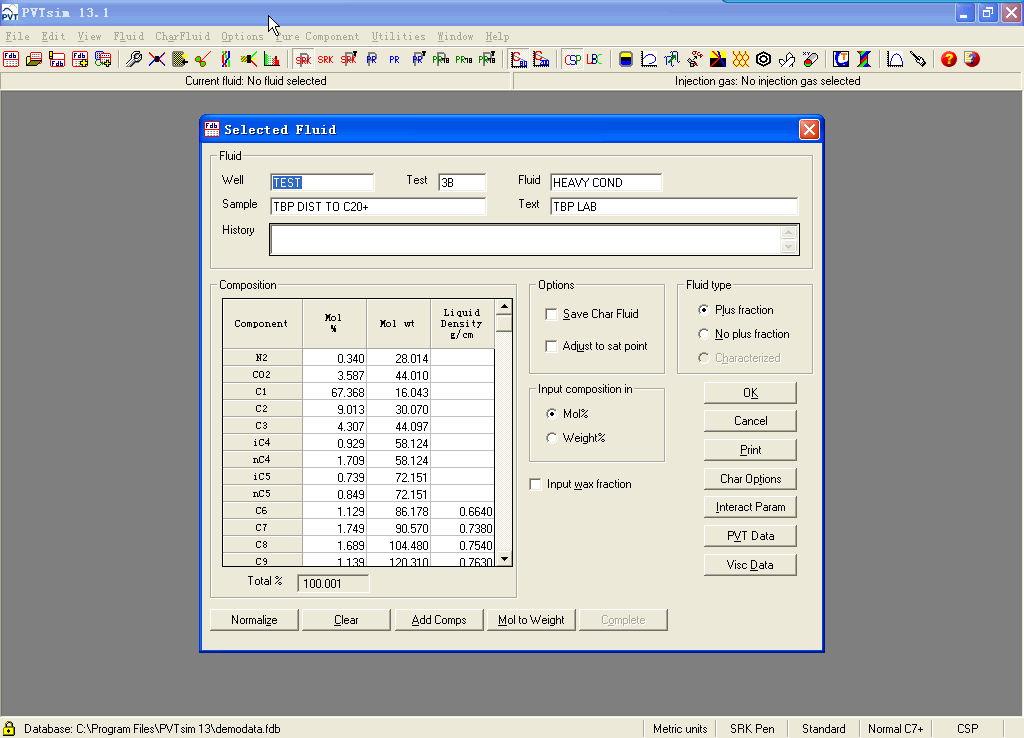The image size is (1024, 738).
Task: Open the Utilities menu
Action: click(x=398, y=37)
